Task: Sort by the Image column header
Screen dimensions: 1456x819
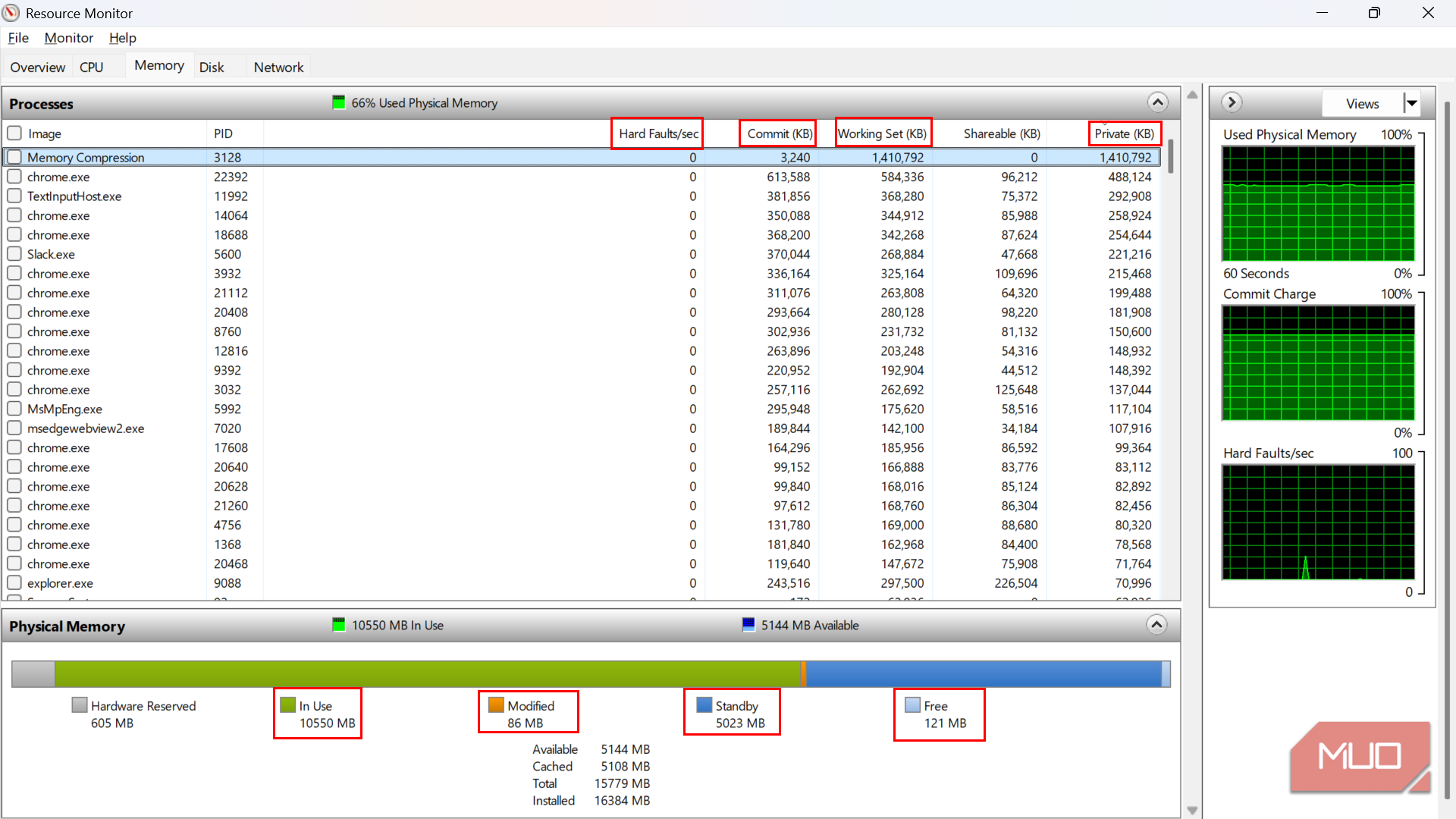Action: tap(45, 133)
